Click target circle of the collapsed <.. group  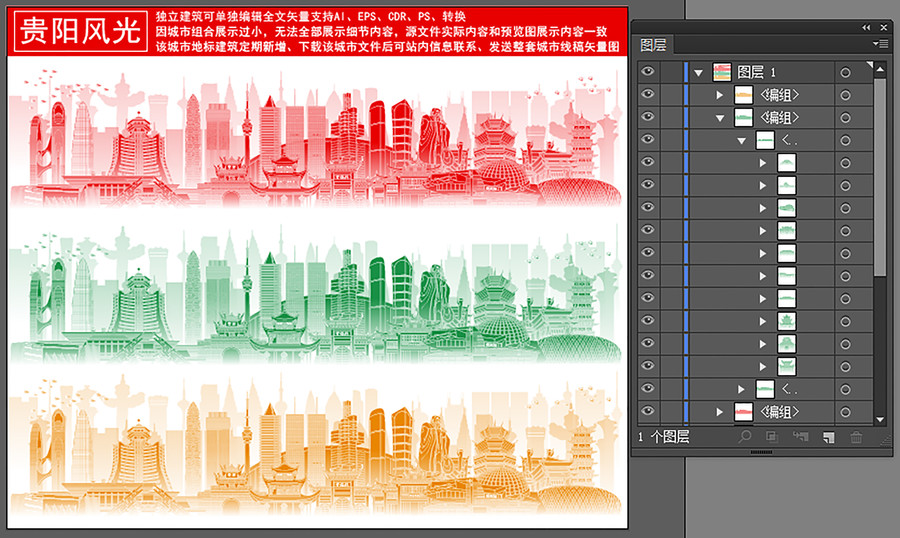click(845, 389)
